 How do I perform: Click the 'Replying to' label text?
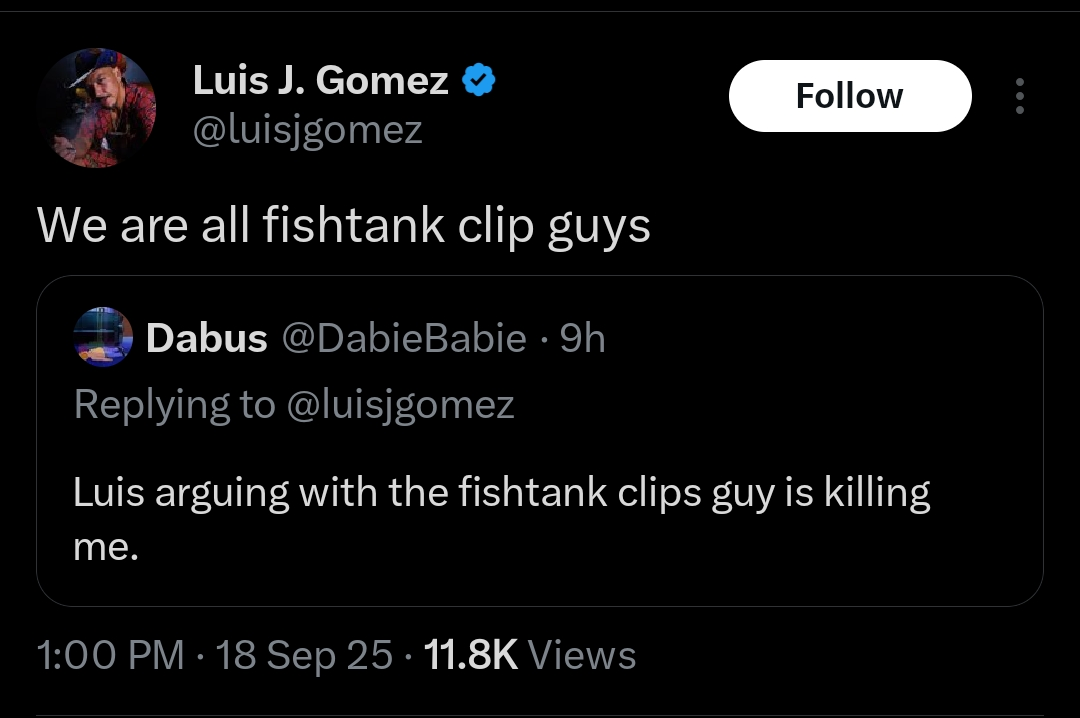[173, 404]
